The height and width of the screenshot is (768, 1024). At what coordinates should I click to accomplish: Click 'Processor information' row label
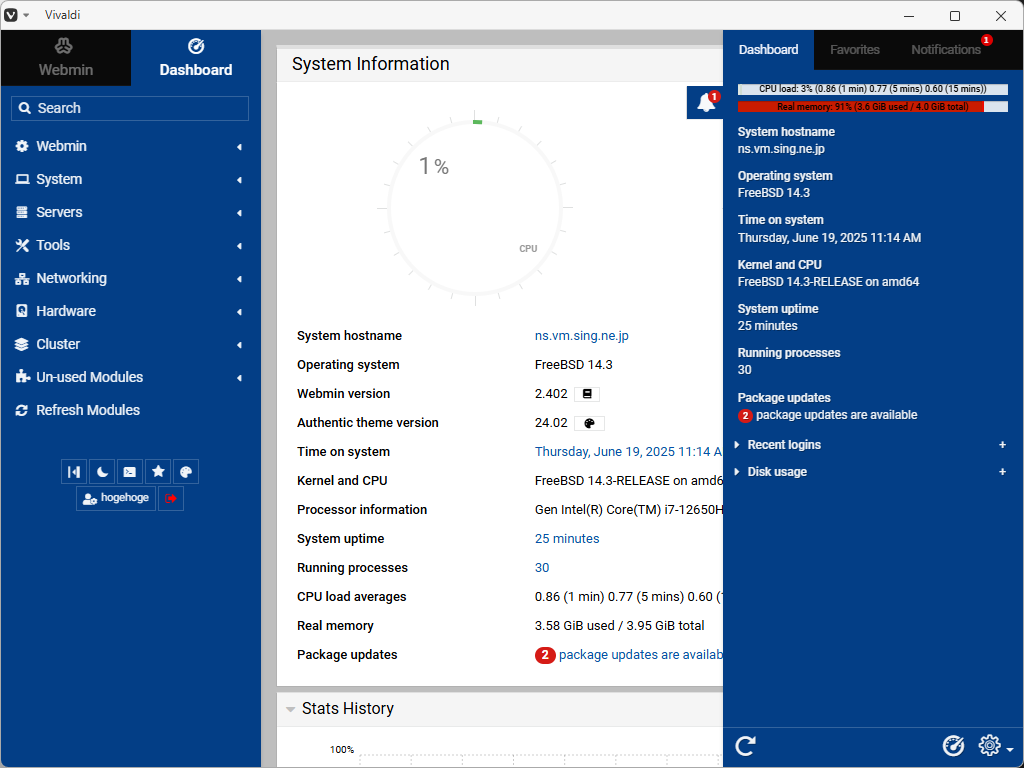[x=362, y=510]
